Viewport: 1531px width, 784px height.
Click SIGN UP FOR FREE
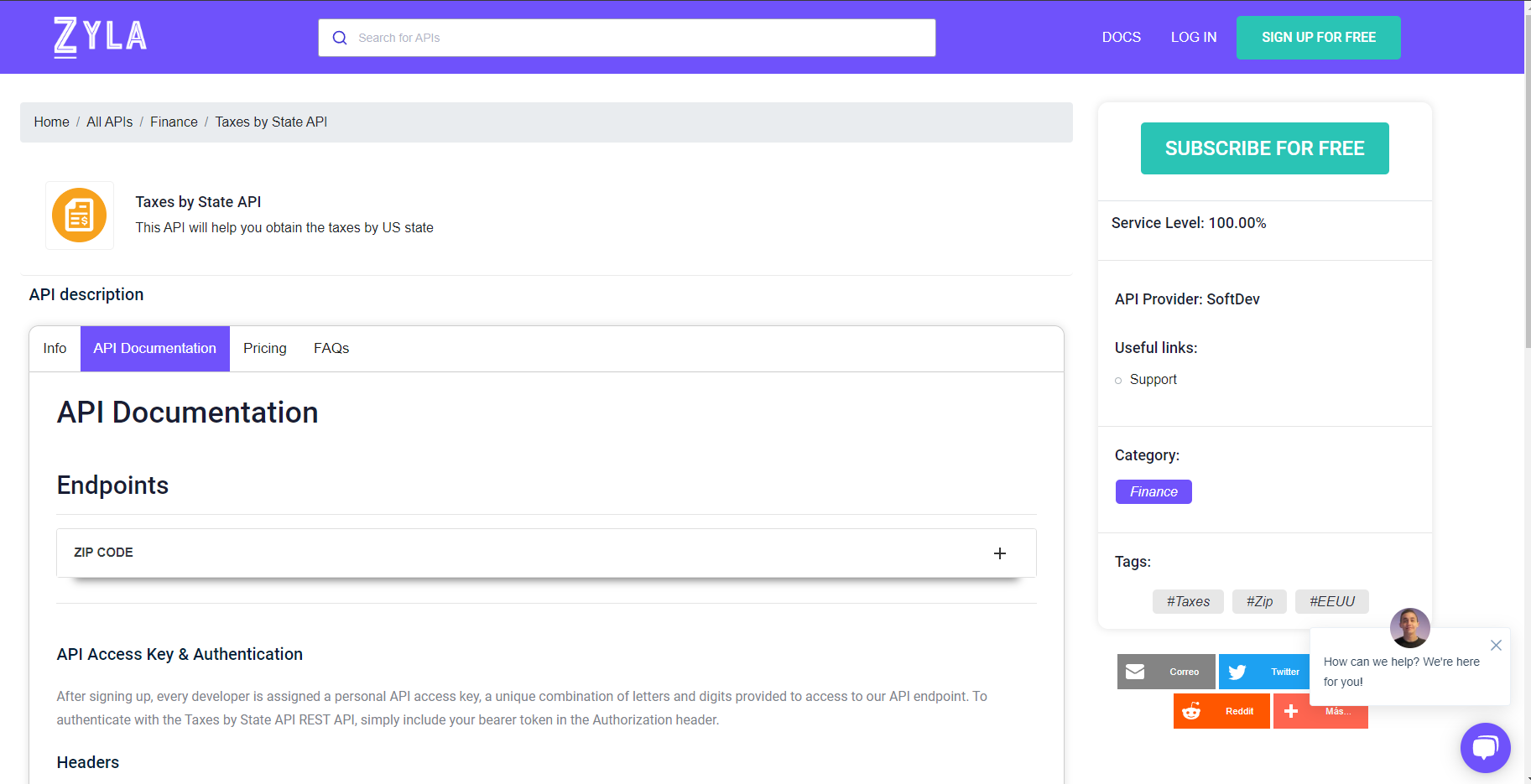pyautogui.click(x=1318, y=38)
